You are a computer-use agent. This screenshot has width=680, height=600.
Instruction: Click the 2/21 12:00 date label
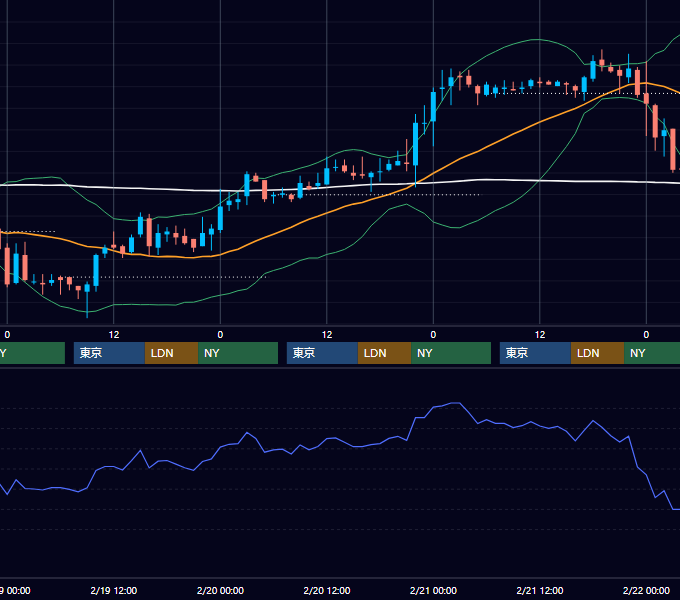pos(540,590)
